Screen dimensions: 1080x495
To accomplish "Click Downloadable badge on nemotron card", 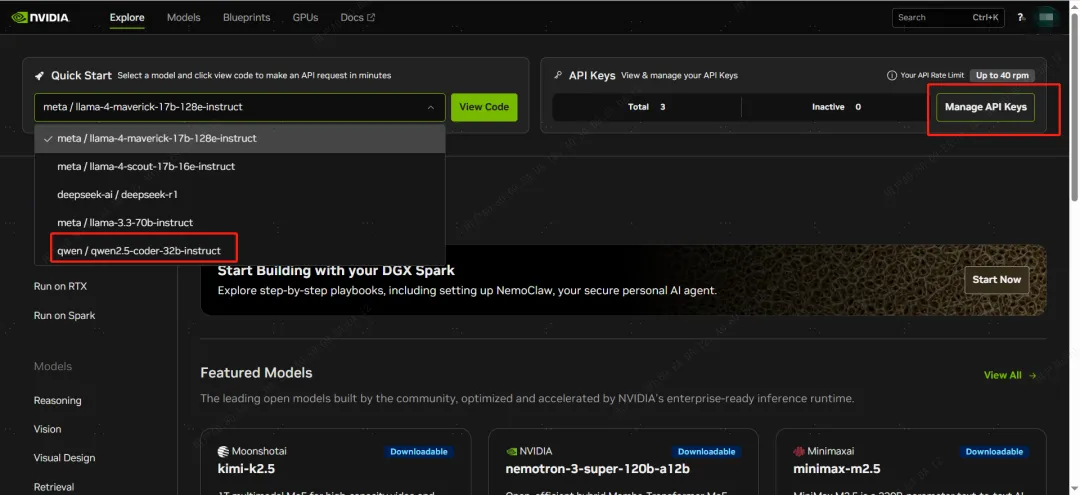I will (707, 452).
